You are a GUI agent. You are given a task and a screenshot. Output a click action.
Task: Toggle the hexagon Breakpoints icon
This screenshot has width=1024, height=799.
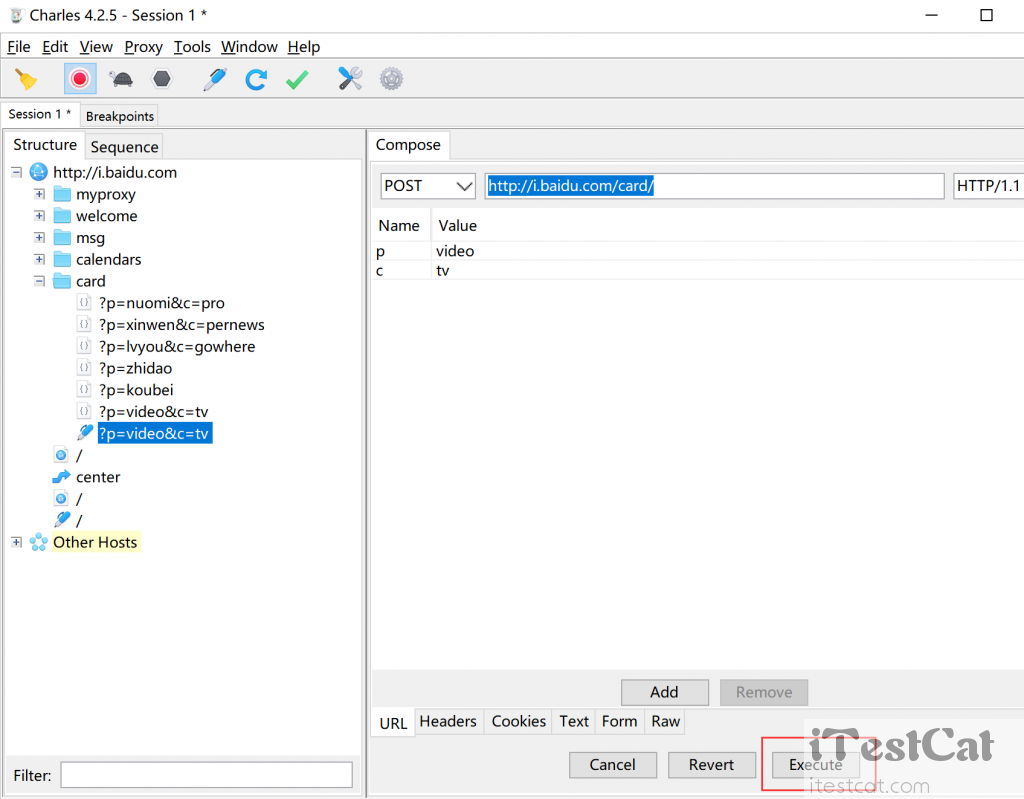(x=161, y=79)
